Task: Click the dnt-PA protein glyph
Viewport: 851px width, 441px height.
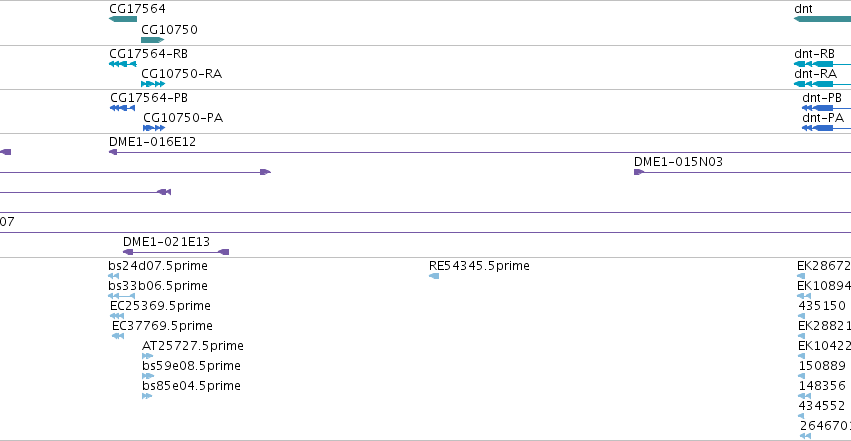Action: point(826,128)
